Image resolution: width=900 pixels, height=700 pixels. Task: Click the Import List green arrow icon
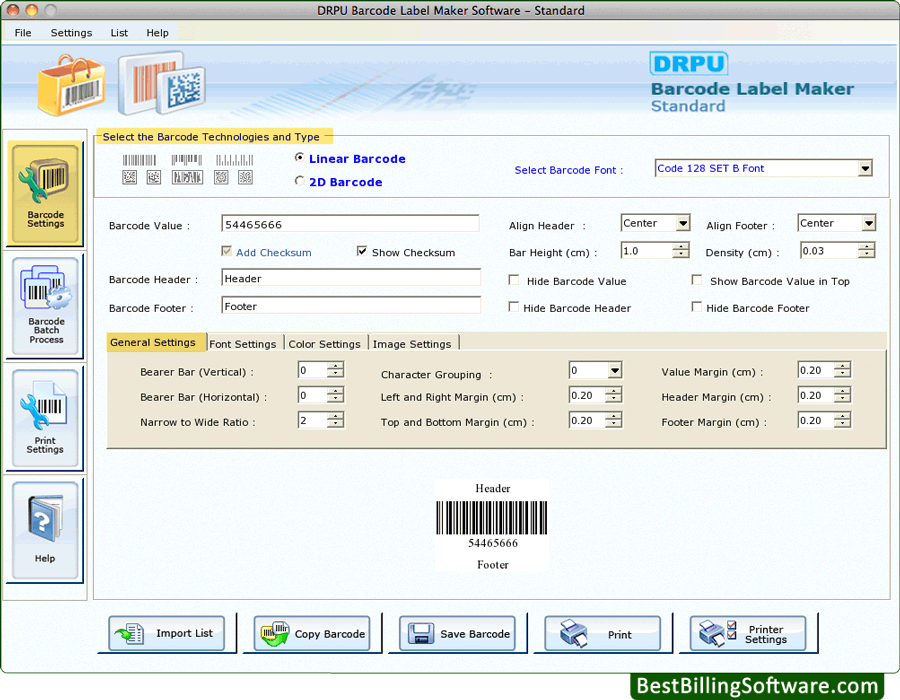click(x=129, y=634)
